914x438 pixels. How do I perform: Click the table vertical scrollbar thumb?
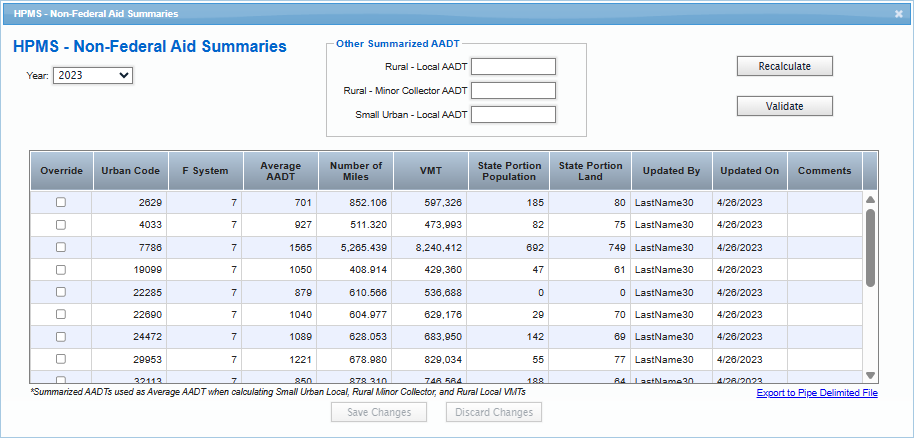tap(870, 248)
